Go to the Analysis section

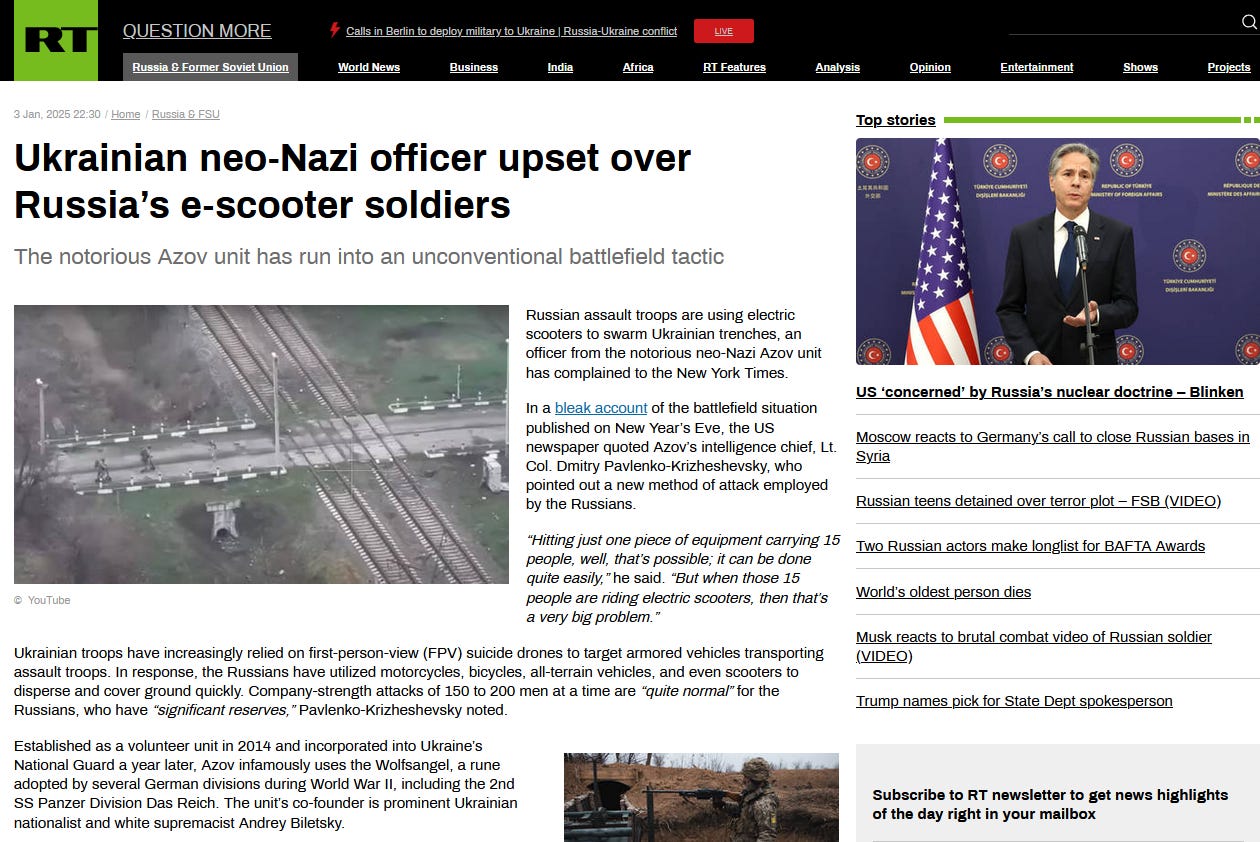click(x=837, y=67)
